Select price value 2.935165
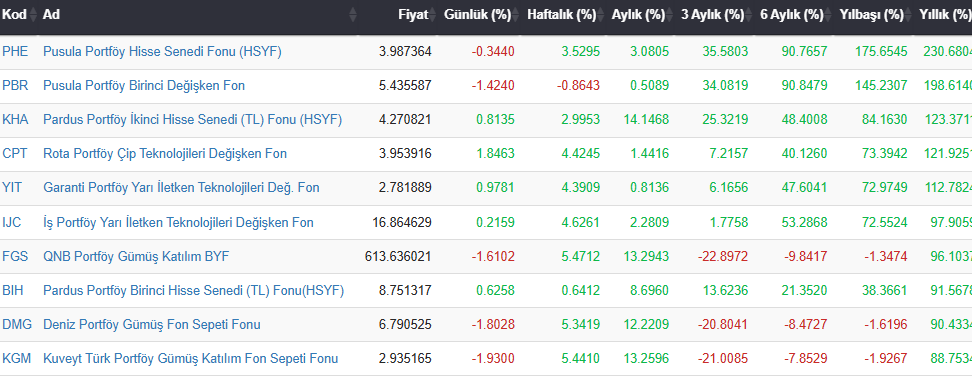Screen dimensions: 972x376 coord(405,358)
